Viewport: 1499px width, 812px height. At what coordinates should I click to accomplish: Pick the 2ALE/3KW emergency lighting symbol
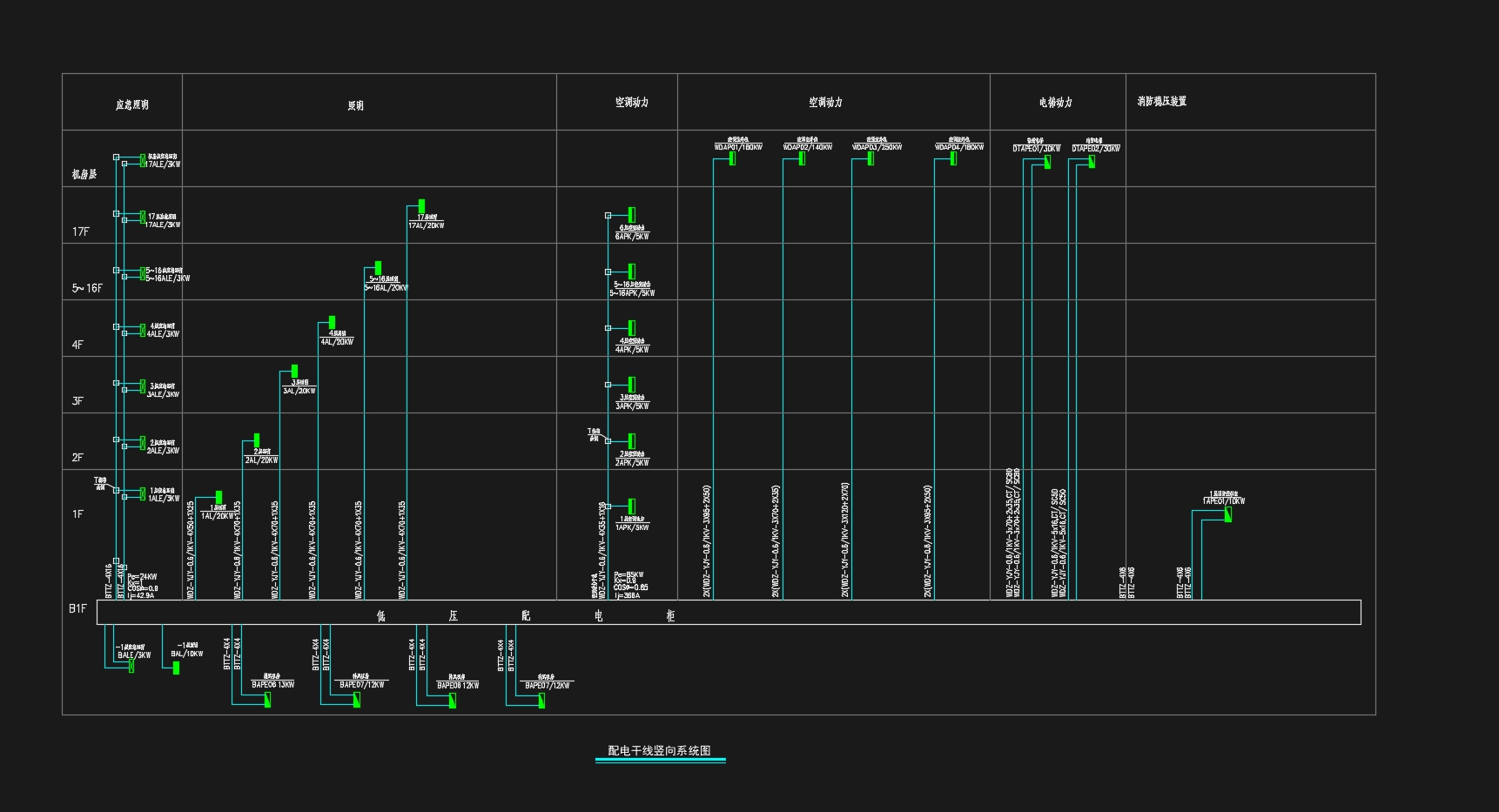click(x=143, y=443)
